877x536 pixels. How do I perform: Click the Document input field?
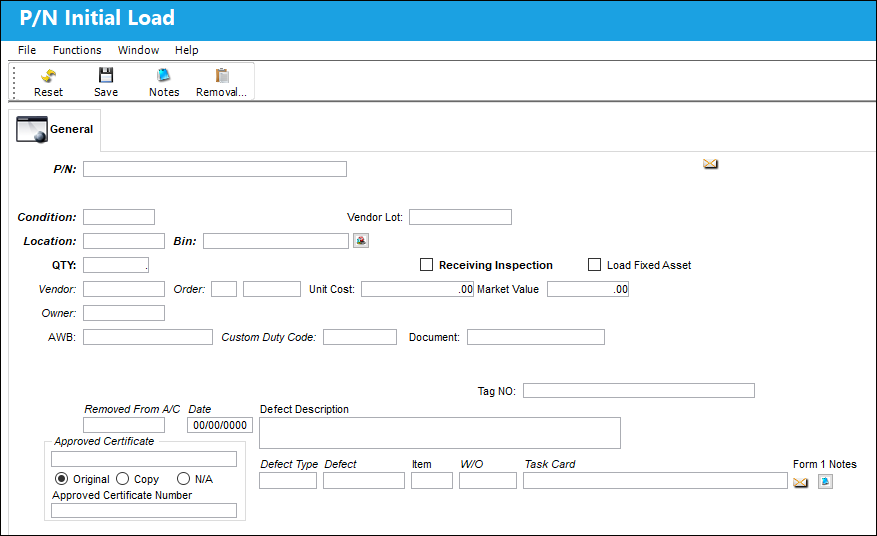pos(536,337)
